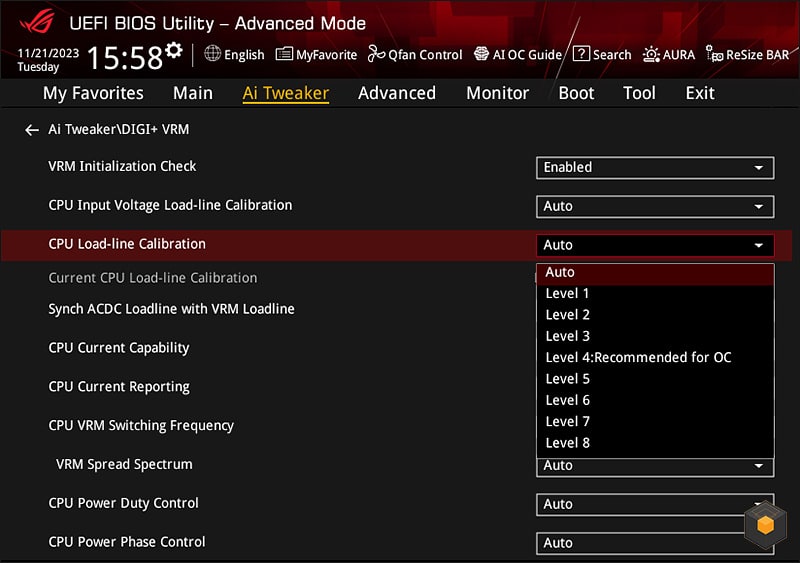
Task: Open CPU Input Voltage Load-line Calibration dropdown
Action: (x=655, y=206)
